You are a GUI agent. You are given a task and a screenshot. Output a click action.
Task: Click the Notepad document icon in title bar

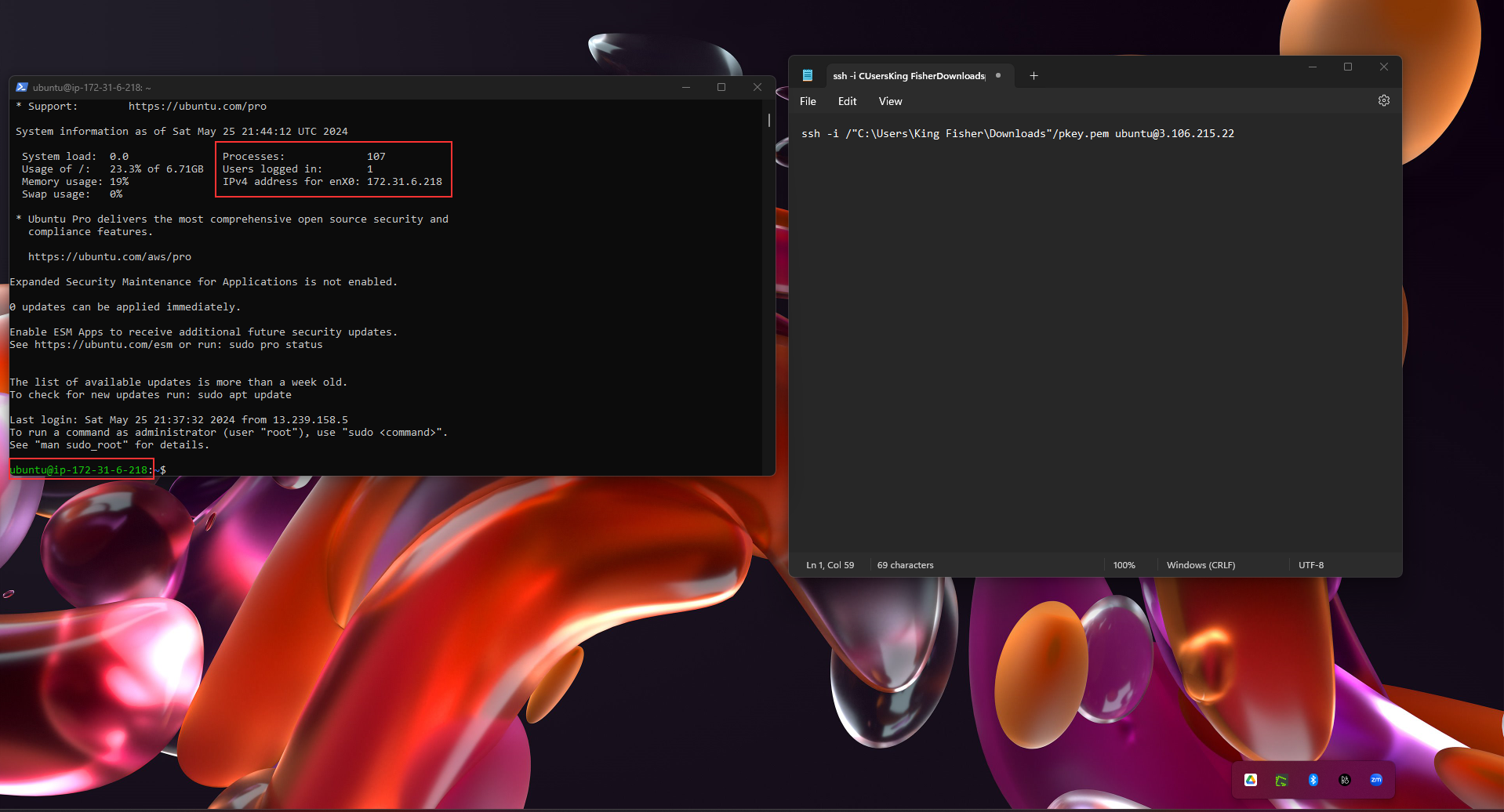(x=808, y=75)
